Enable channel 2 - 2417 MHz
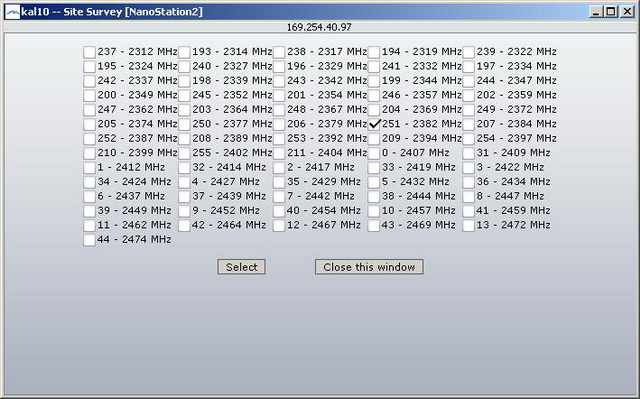The image size is (640, 399). [x=279, y=168]
